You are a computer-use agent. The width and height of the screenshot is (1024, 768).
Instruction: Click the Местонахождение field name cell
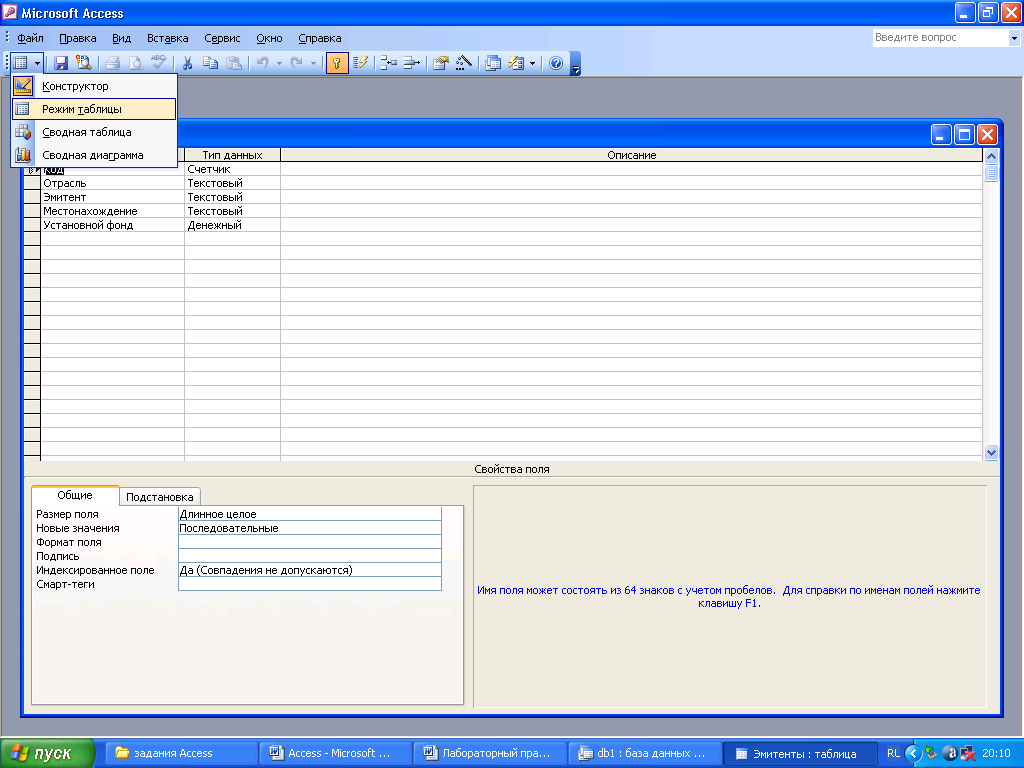(112, 212)
